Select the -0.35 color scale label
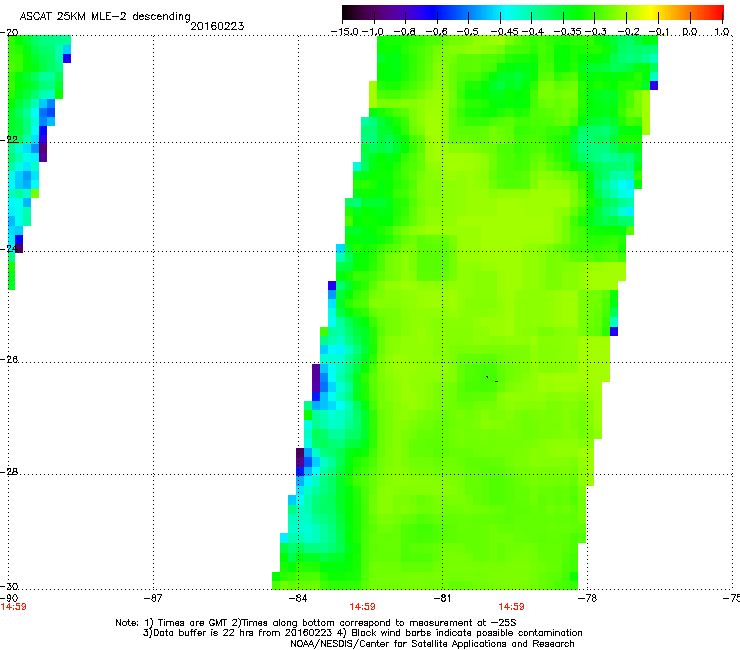Image resolution: width=740 pixels, height=650 pixels. pos(567,32)
